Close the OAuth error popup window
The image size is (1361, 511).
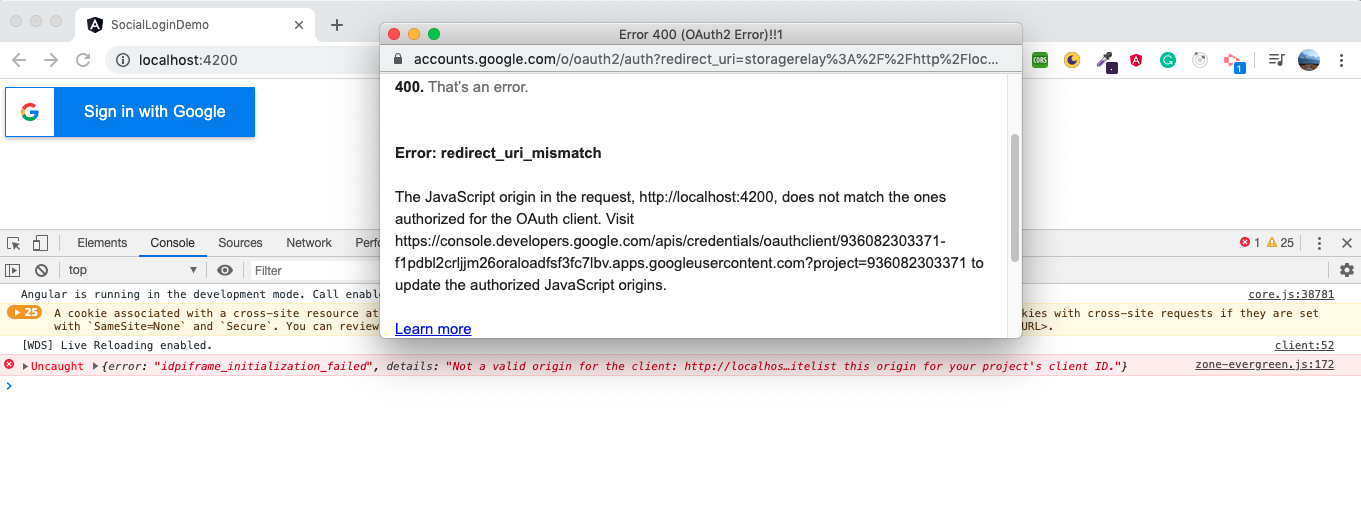pos(394,34)
